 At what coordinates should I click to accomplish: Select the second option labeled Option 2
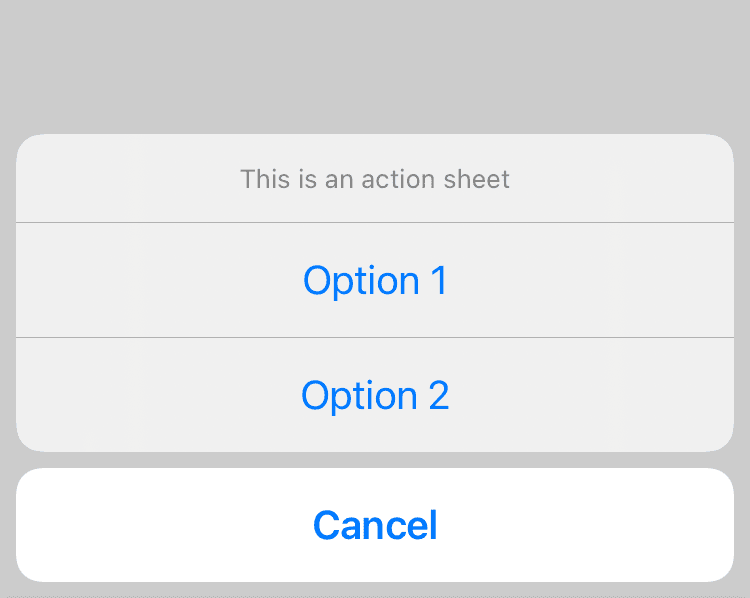[375, 395]
